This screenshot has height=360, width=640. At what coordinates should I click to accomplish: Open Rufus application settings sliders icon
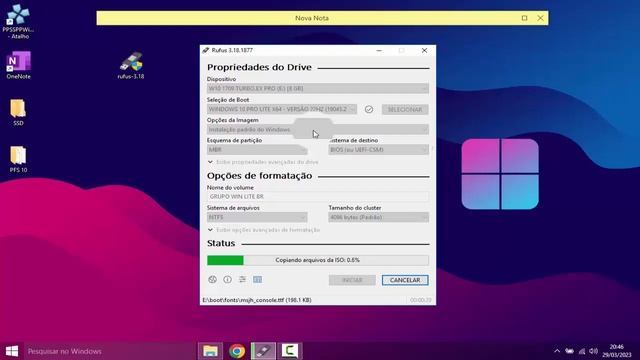click(x=242, y=280)
